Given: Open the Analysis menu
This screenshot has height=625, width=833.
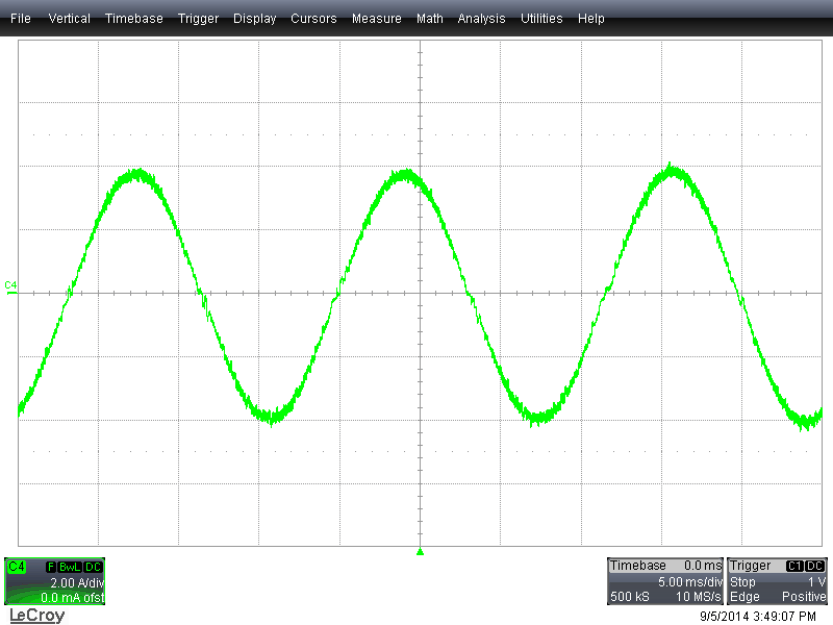Looking at the screenshot, I should click(482, 19).
